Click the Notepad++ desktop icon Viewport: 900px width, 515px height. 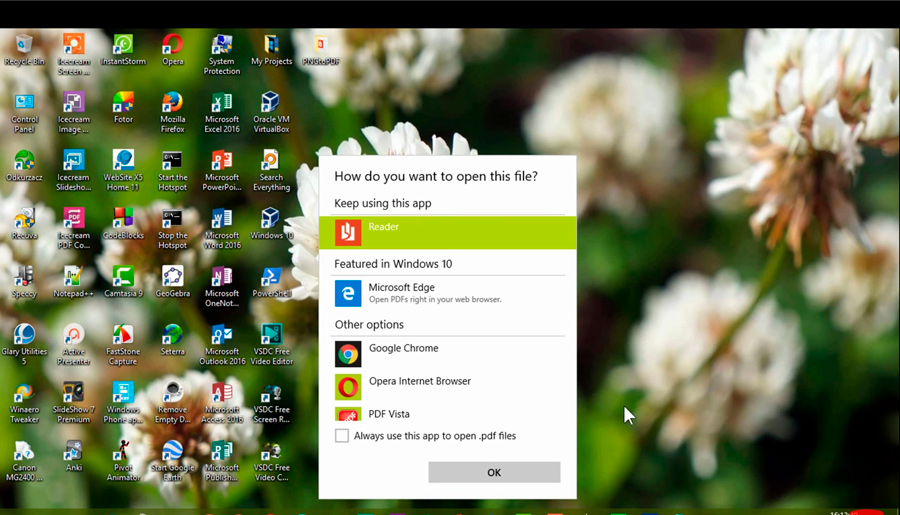[x=73, y=282]
